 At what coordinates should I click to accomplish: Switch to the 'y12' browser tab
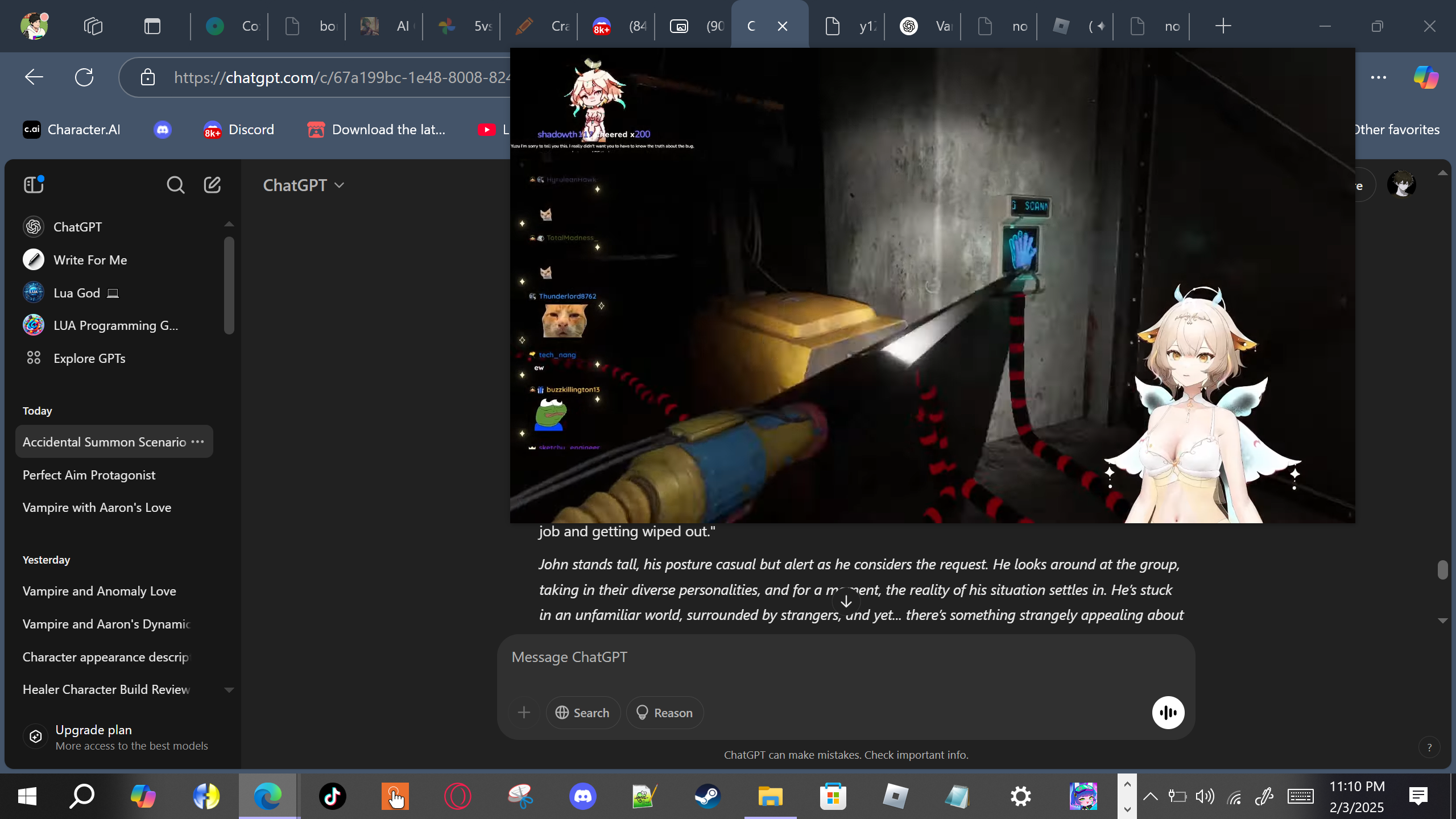pos(848,26)
